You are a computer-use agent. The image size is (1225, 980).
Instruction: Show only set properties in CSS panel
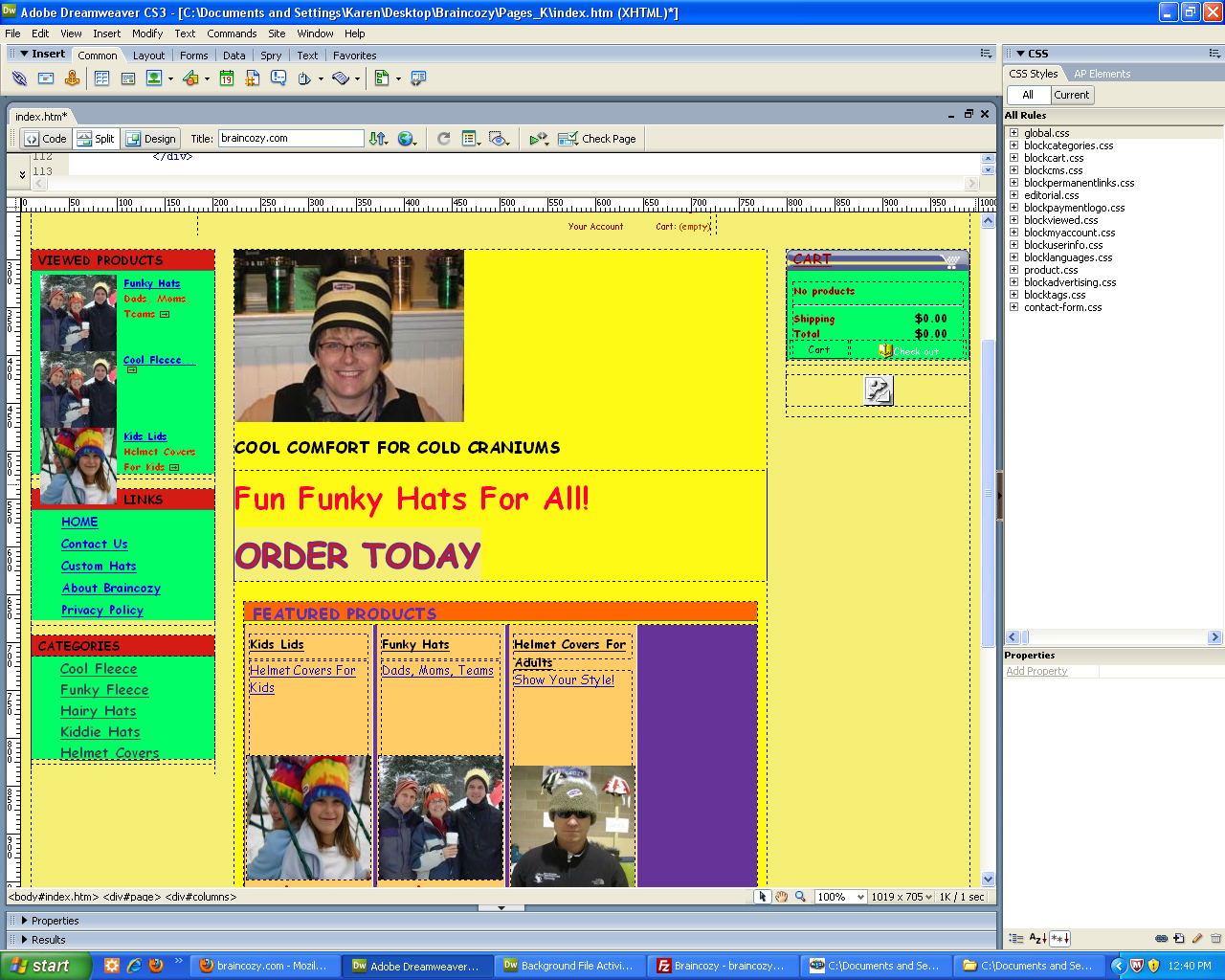tap(1060, 939)
